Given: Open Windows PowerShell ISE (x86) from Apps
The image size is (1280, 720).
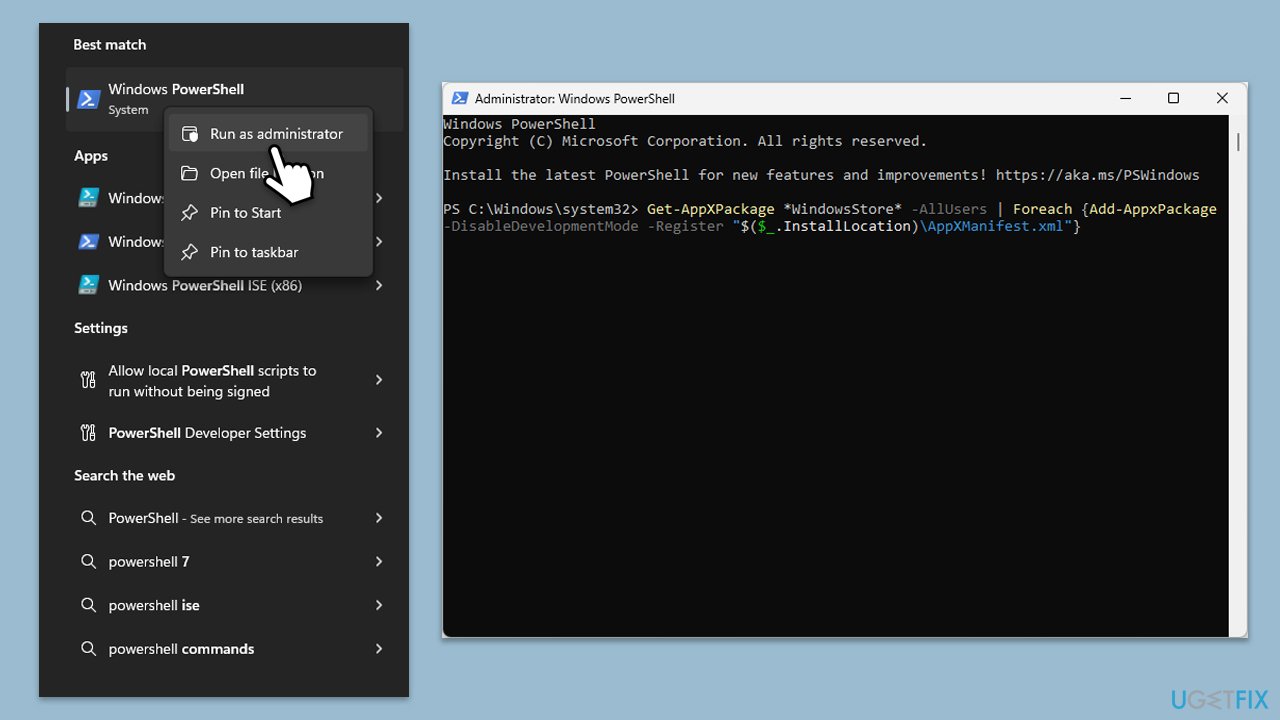Looking at the screenshot, I should (235, 285).
